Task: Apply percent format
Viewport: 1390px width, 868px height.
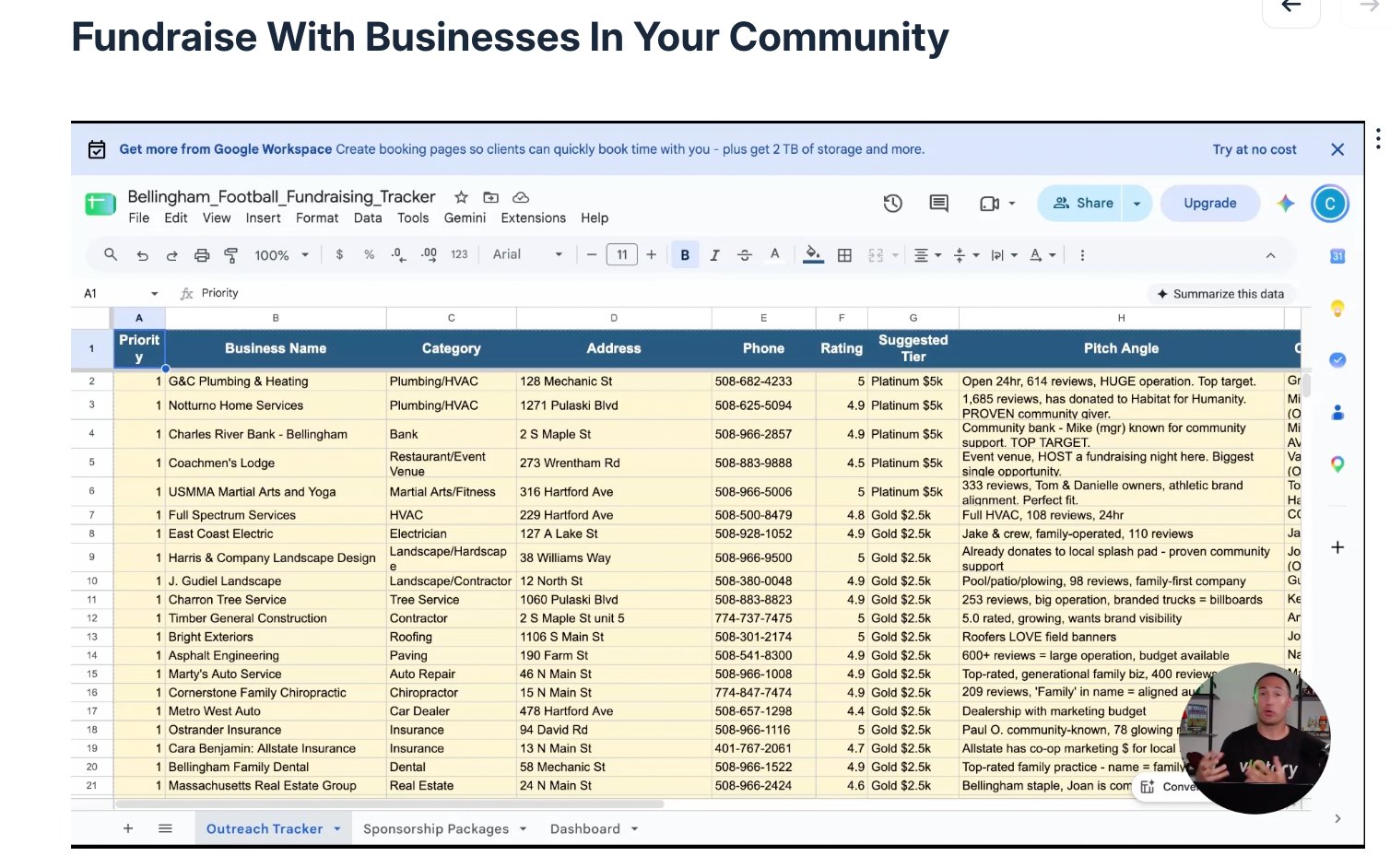Action: coord(369,254)
